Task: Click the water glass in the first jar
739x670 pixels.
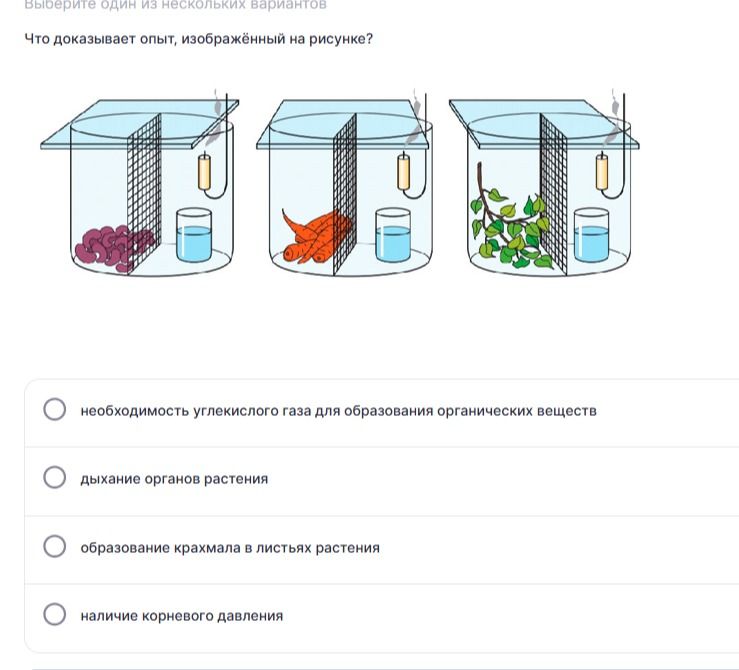Action: coord(194,235)
